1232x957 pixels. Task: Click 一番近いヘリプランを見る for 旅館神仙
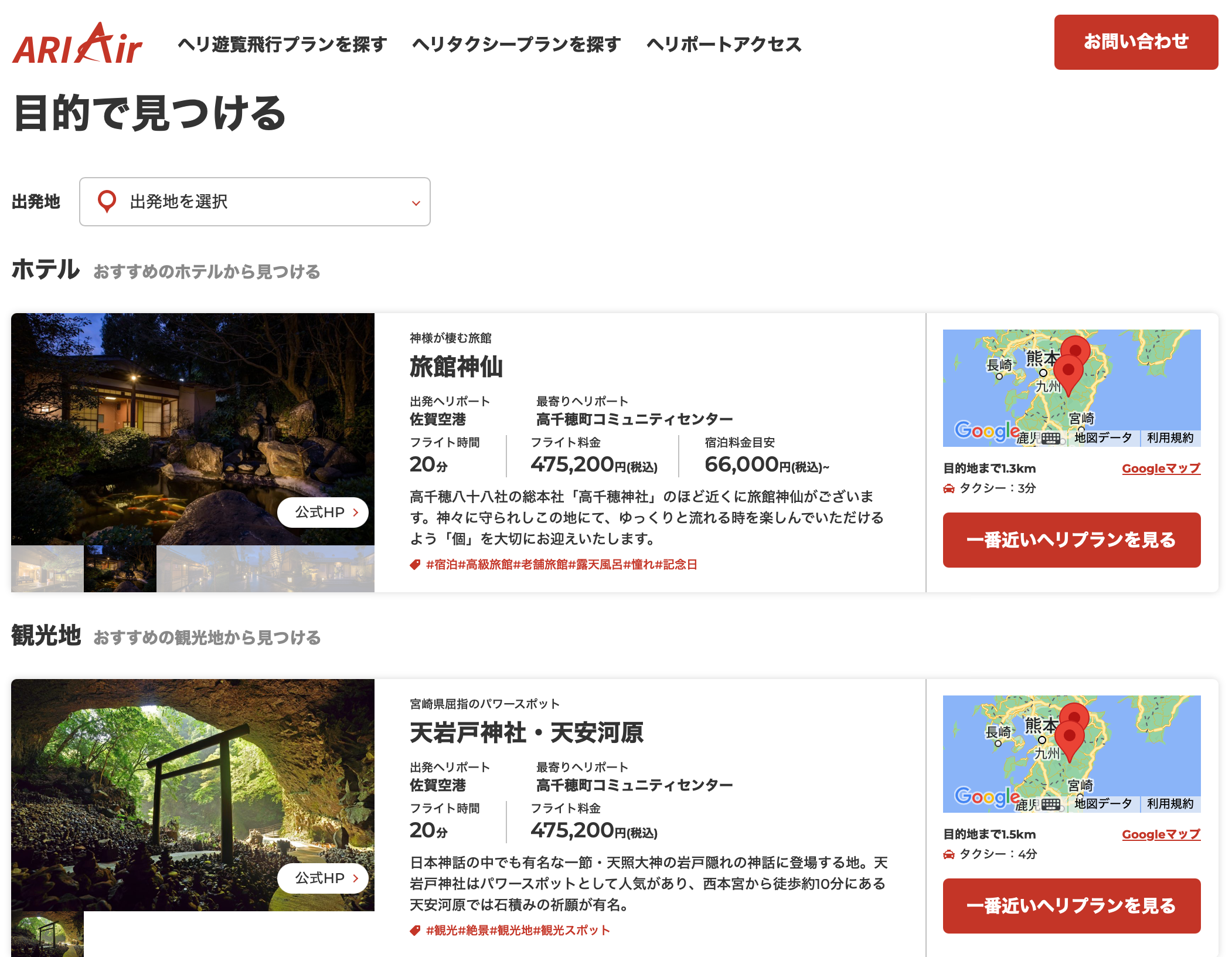(x=1071, y=539)
